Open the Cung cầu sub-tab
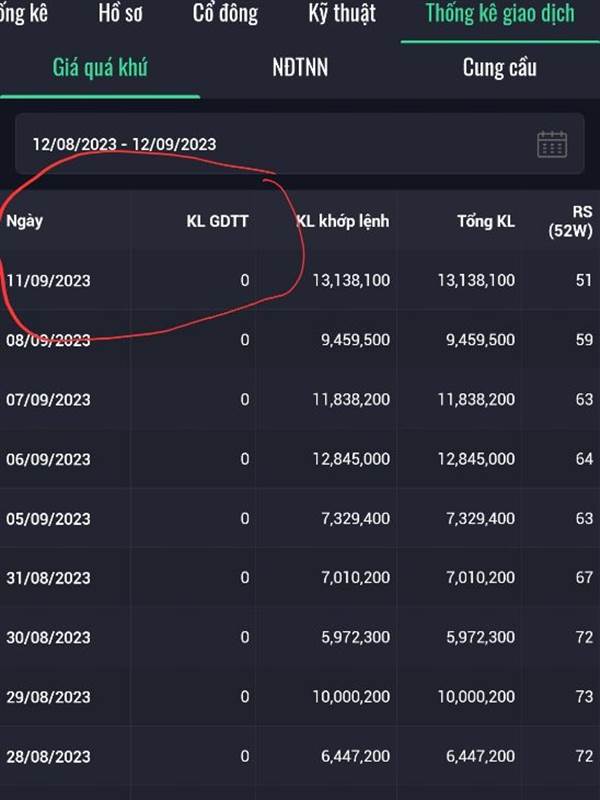 [x=499, y=68]
